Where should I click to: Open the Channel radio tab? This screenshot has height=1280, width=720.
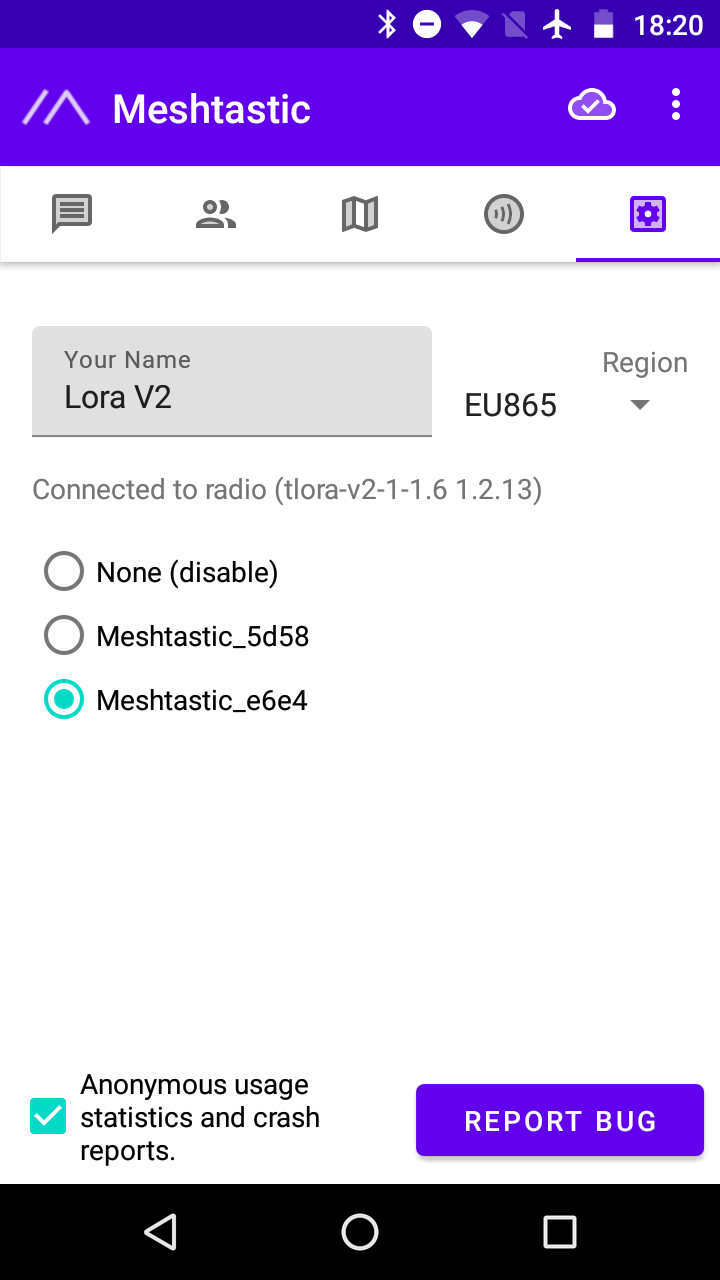(504, 214)
